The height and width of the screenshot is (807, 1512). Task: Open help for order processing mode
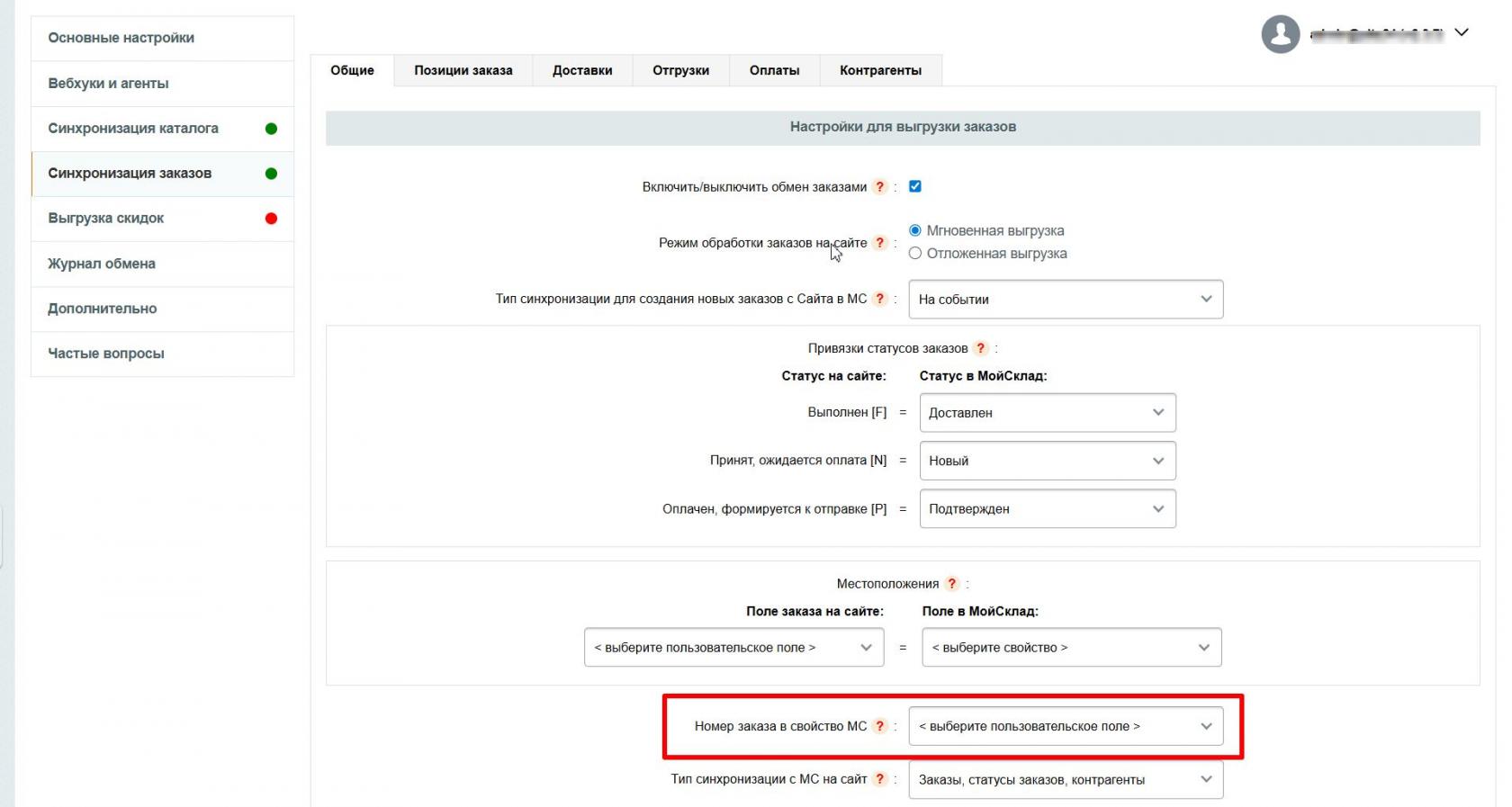(x=880, y=243)
